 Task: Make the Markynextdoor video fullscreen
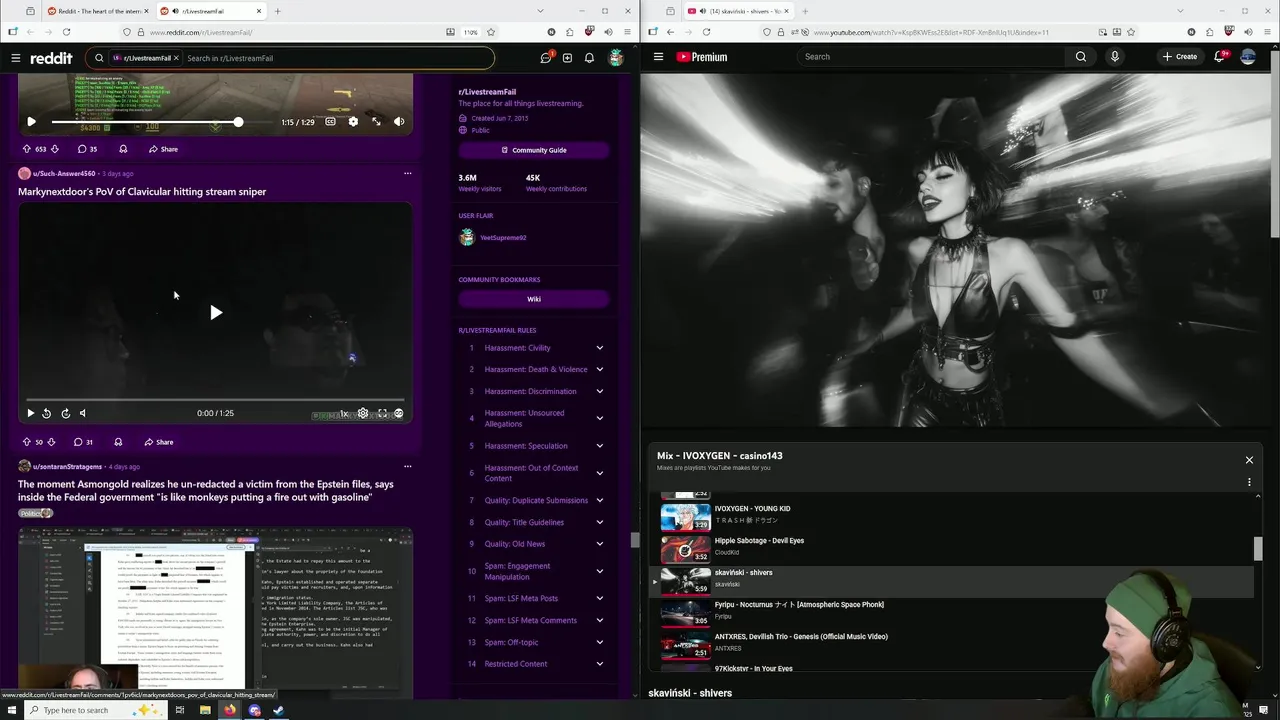tap(382, 413)
